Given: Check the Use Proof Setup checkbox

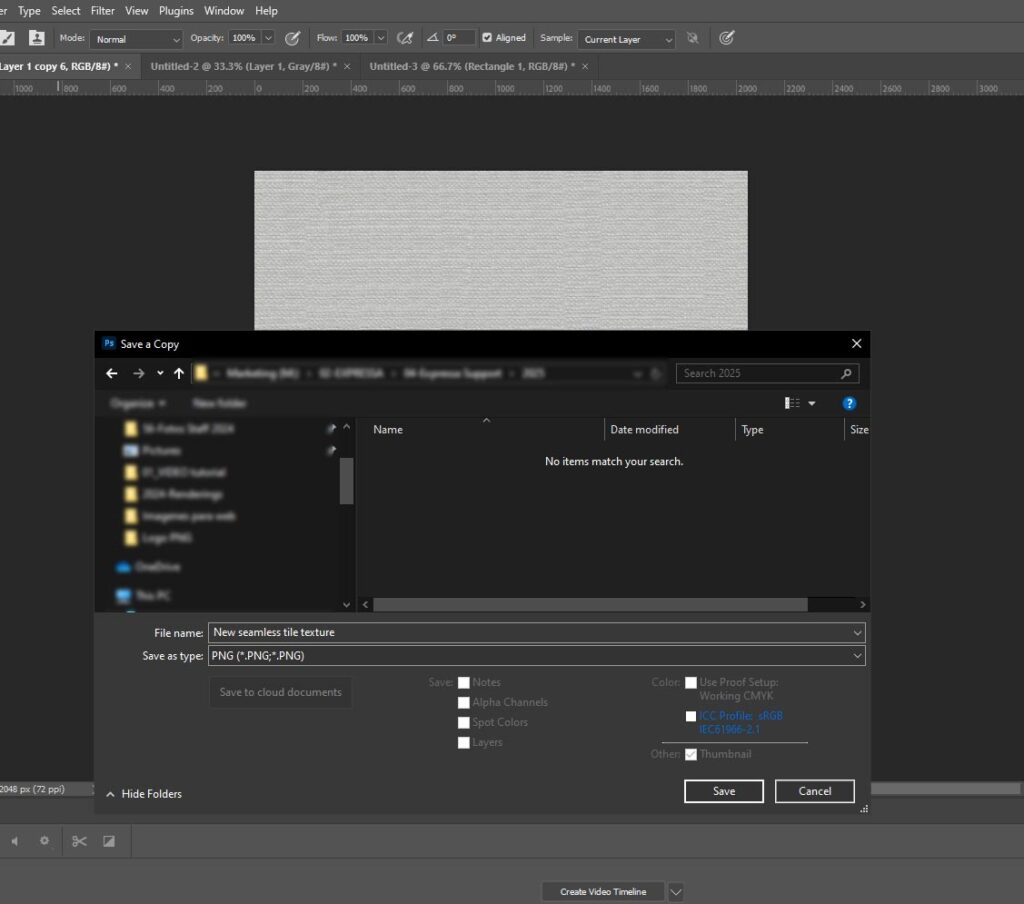Looking at the screenshot, I should tap(691, 683).
